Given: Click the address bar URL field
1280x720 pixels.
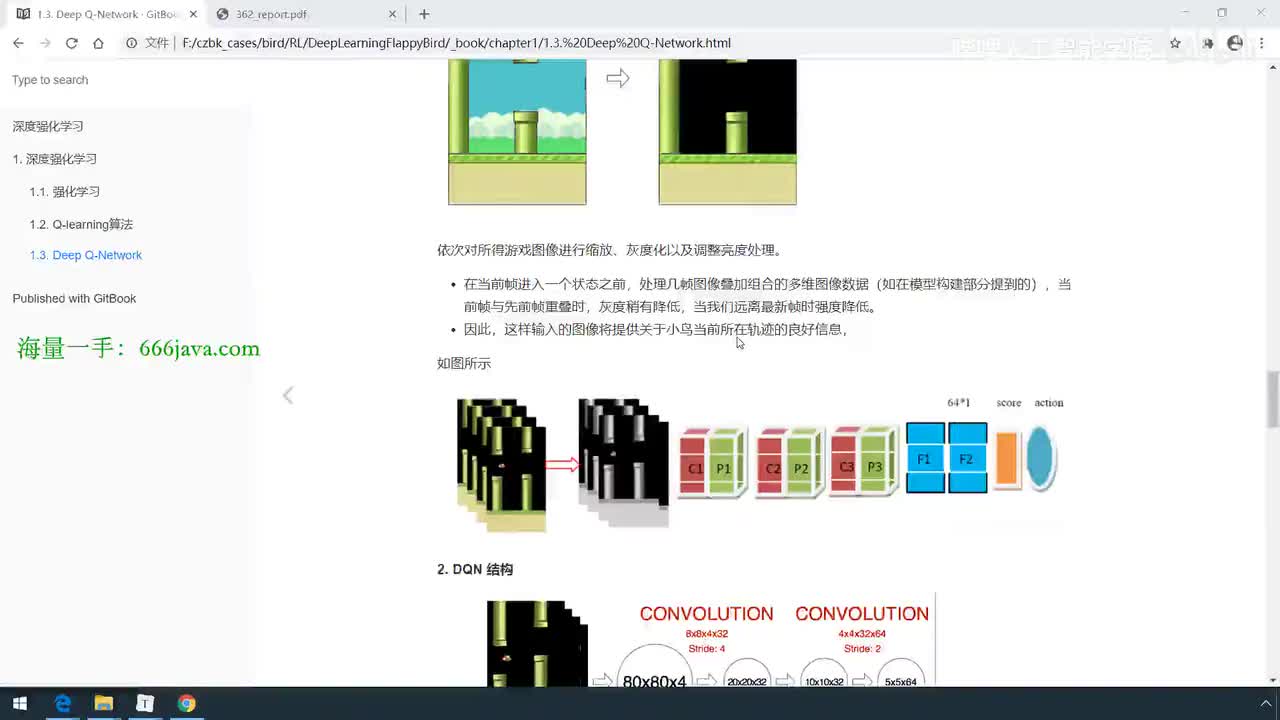Looking at the screenshot, I should point(640,43).
